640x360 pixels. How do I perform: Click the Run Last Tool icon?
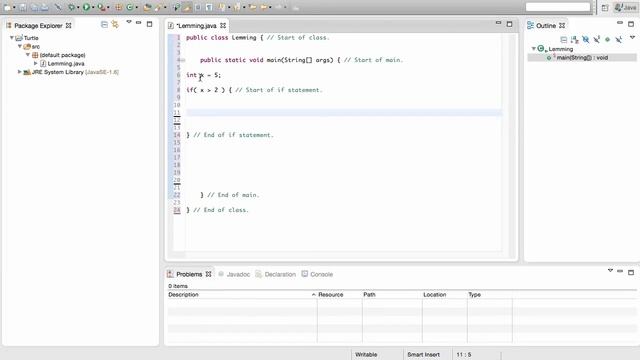point(101,7)
